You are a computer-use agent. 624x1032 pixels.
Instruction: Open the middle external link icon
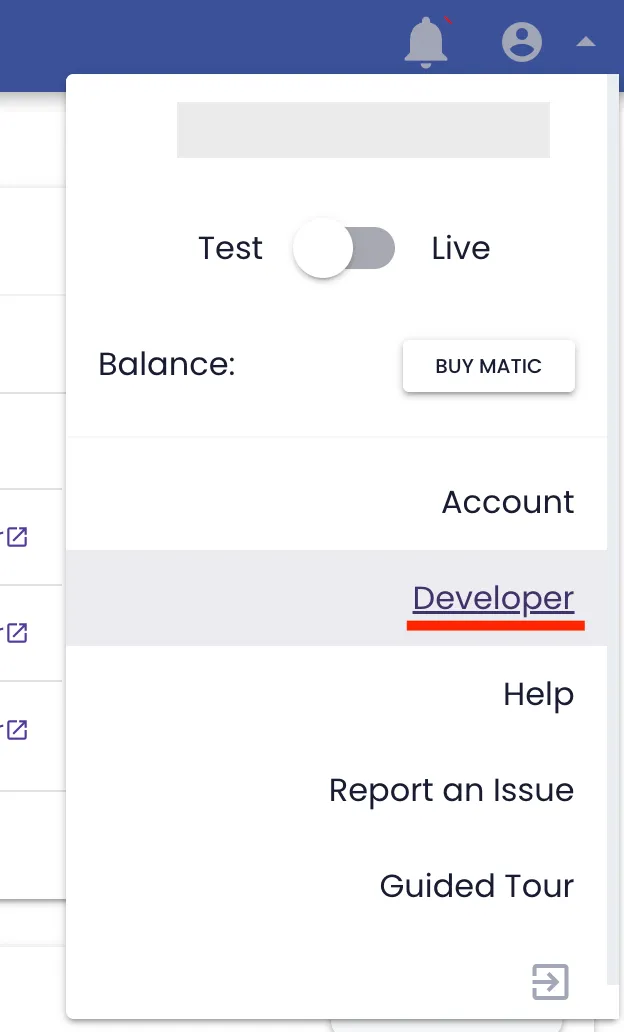[17, 633]
